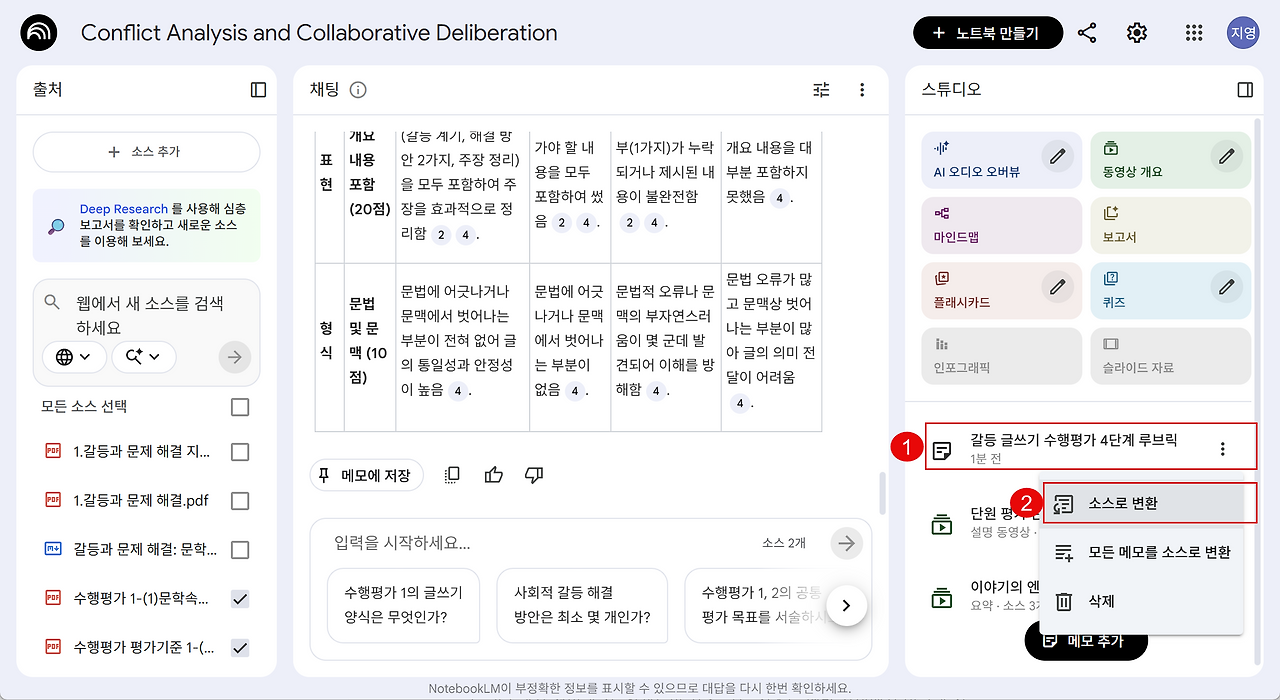
Task: Open the Google apps grid icon
Action: [1193, 33]
